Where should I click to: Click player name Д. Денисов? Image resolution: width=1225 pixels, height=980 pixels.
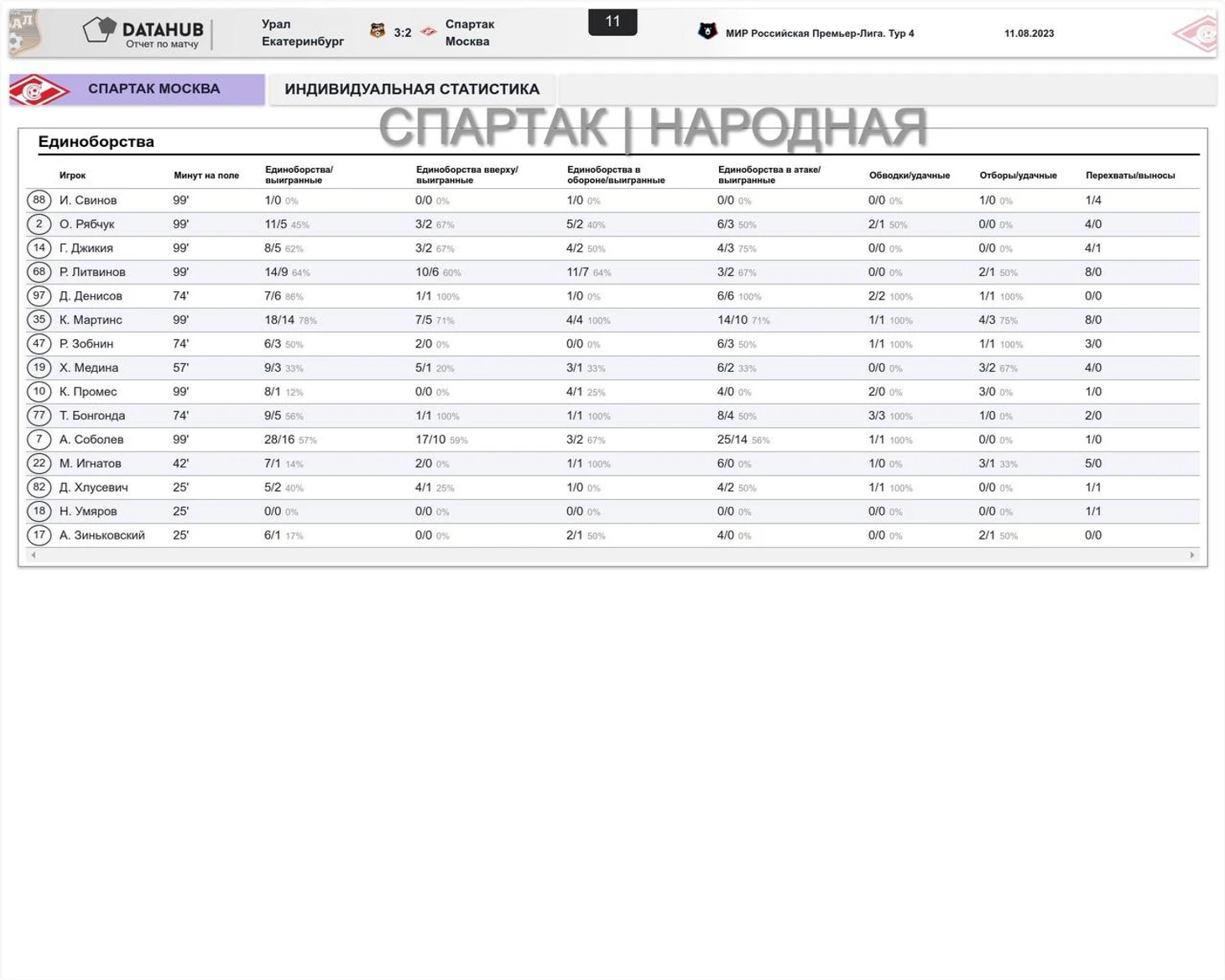coord(91,296)
